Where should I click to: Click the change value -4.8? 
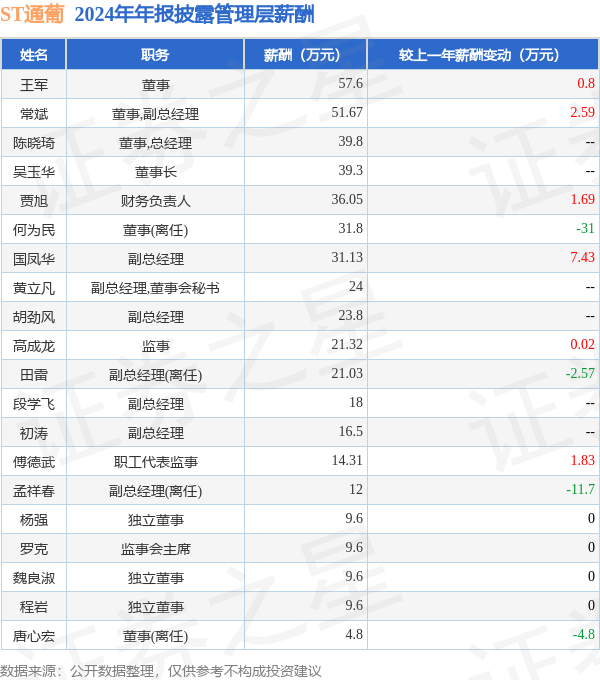[x=584, y=634]
